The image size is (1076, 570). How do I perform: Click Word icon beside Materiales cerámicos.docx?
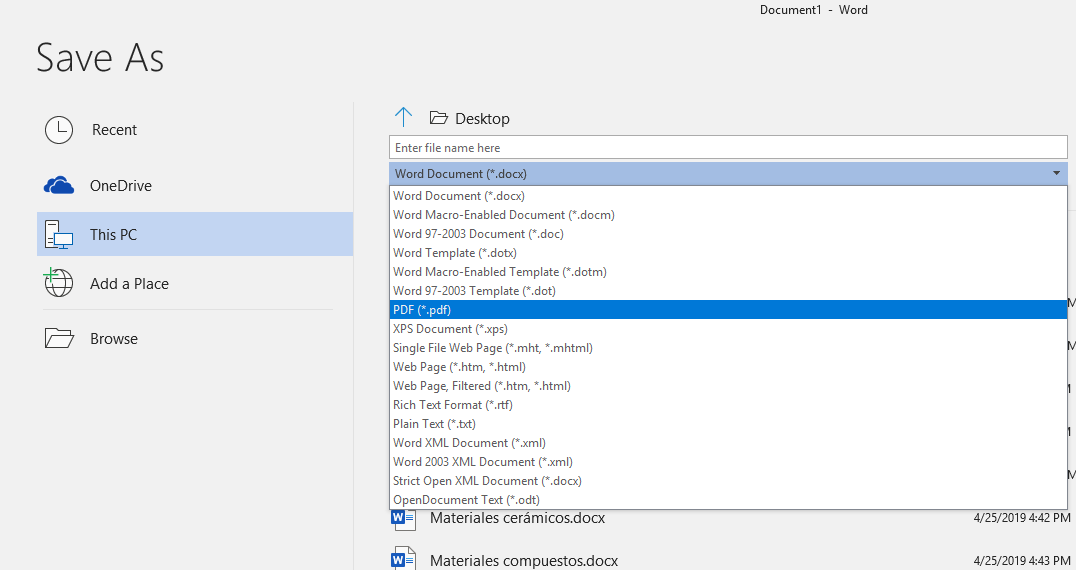click(x=404, y=519)
